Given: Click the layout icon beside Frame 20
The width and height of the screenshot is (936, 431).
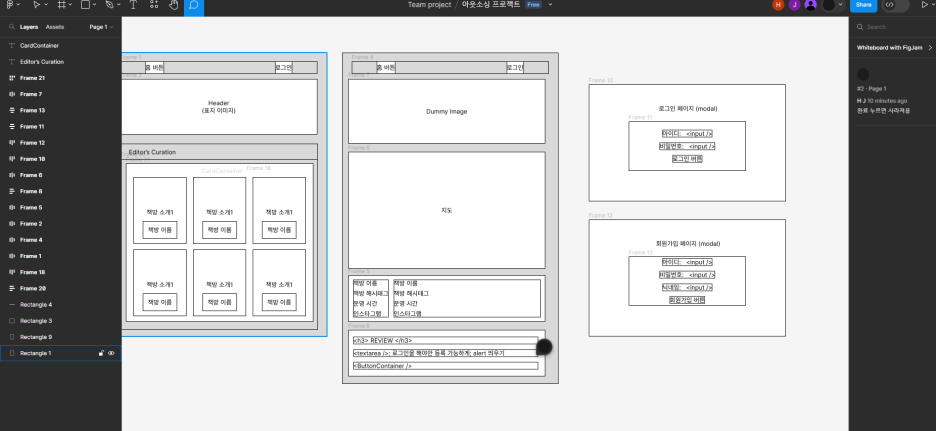Looking at the screenshot, I should pos(12,288).
